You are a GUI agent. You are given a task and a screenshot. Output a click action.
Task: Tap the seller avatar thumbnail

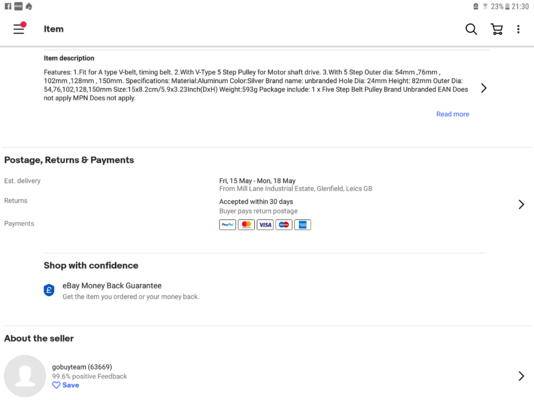point(25,376)
